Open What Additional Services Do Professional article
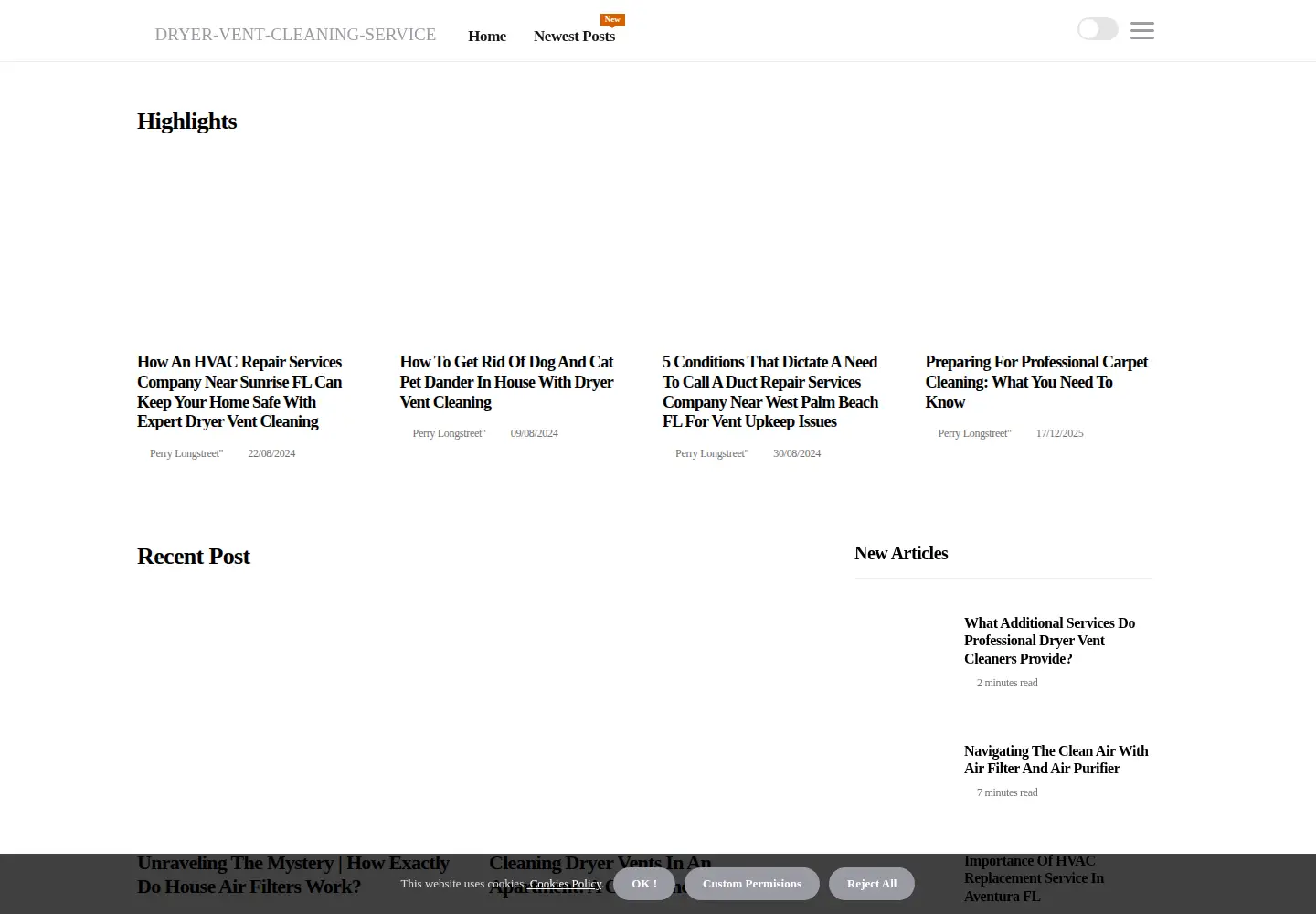 (1049, 641)
